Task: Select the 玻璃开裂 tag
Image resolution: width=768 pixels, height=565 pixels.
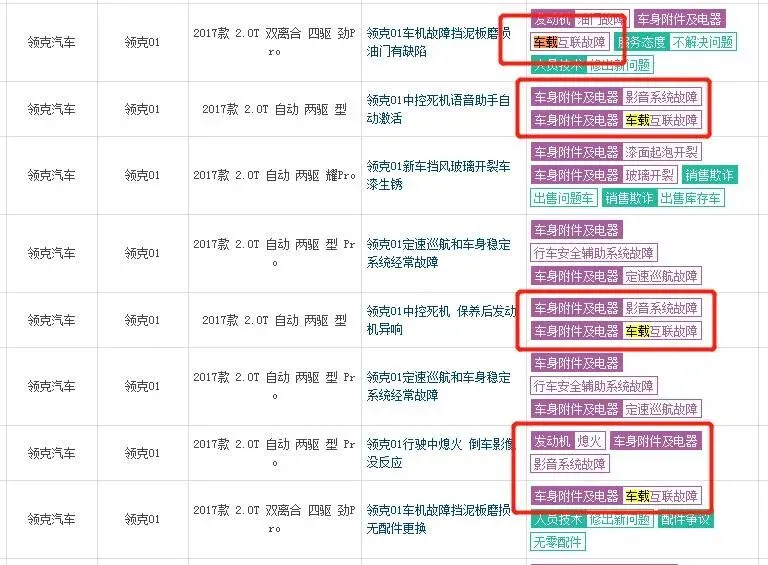Action: (649, 175)
